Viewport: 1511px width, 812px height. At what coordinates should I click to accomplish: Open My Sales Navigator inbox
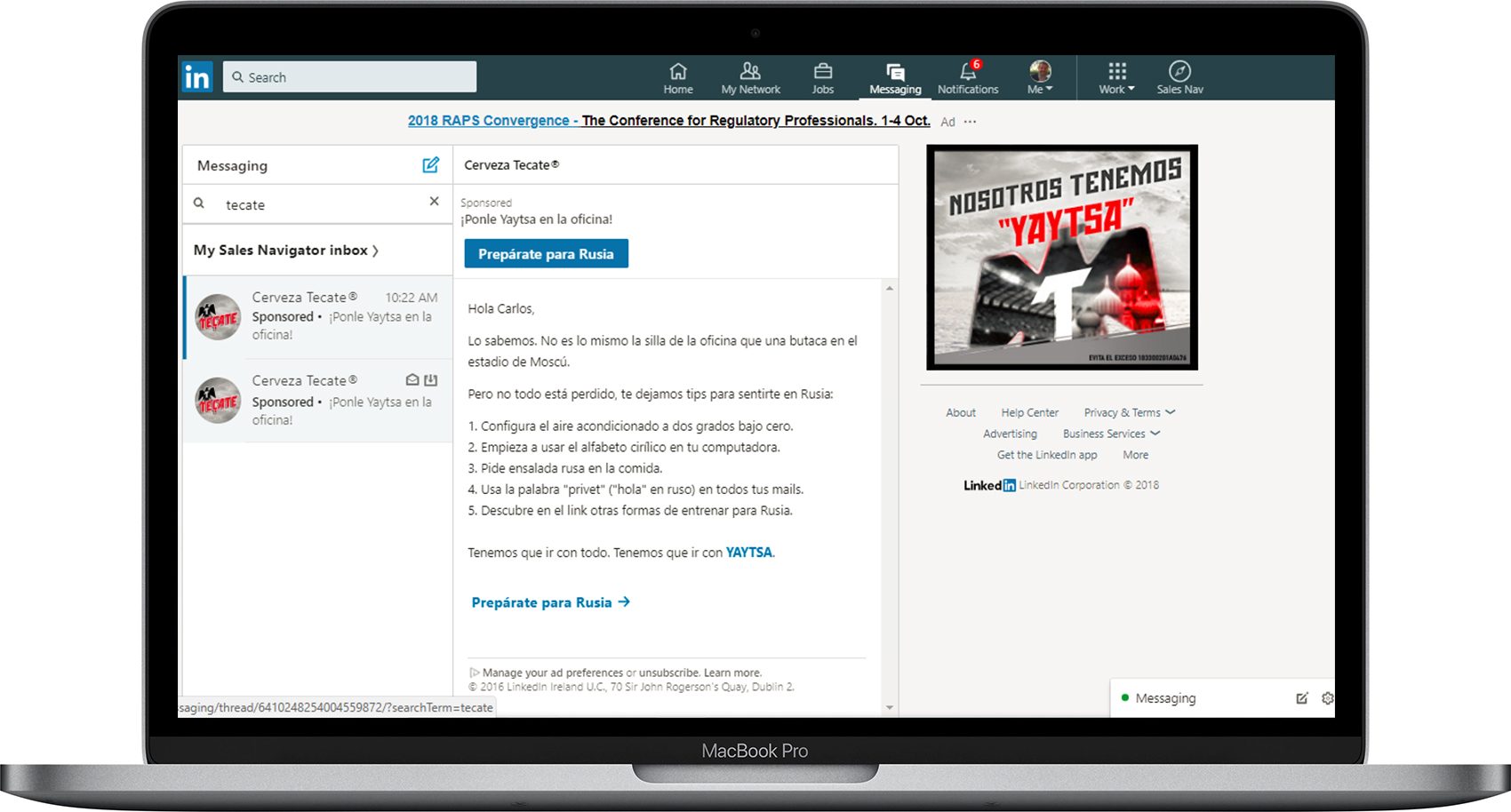pyautogui.click(x=286, y=251)
